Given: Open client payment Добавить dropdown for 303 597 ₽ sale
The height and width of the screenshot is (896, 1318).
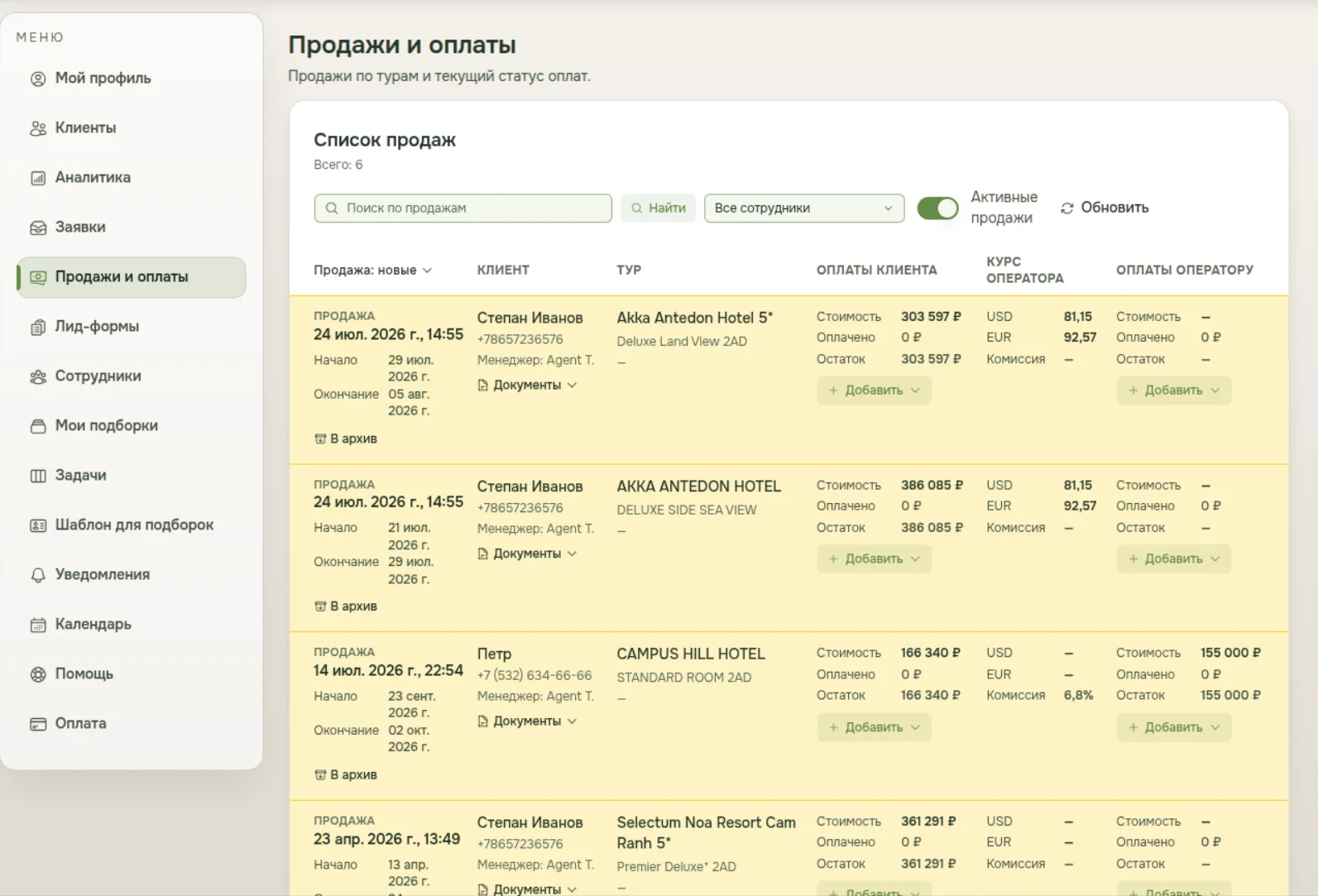Looking at the screenshot, I should (x=874, y=391).
